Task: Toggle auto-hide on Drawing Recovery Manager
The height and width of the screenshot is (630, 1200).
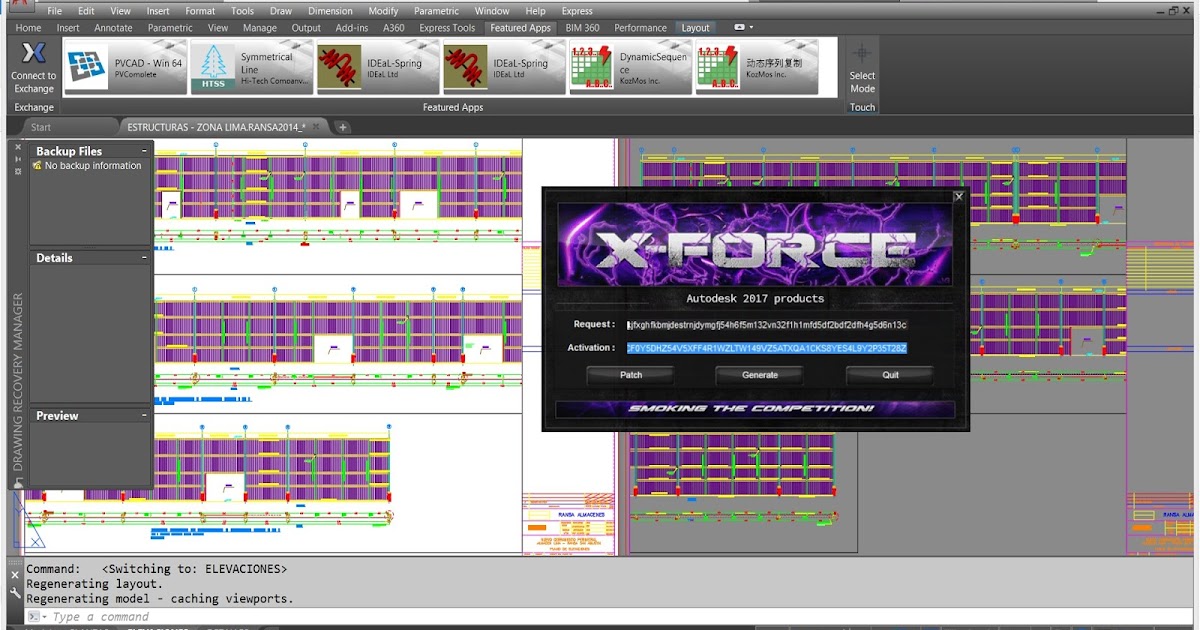Action: 18,159
